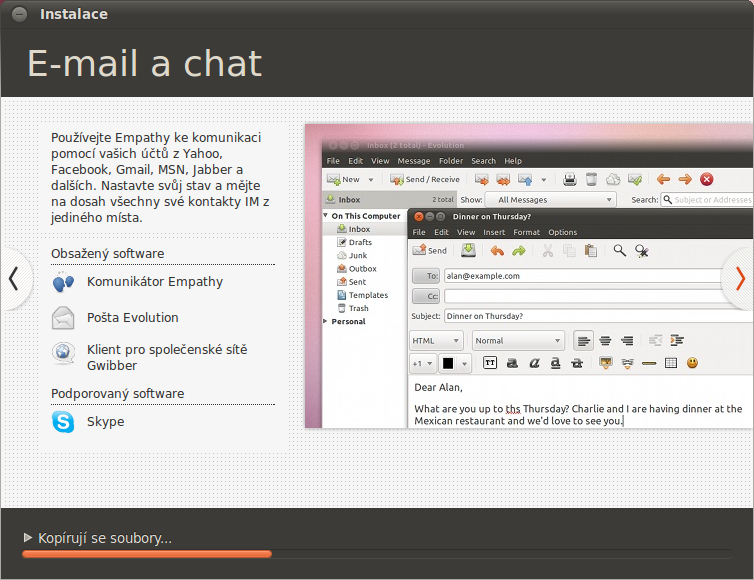Click the Redo green arrow in compose
Image resolution: width=754 pixels, height=580 pixels.
519,251
